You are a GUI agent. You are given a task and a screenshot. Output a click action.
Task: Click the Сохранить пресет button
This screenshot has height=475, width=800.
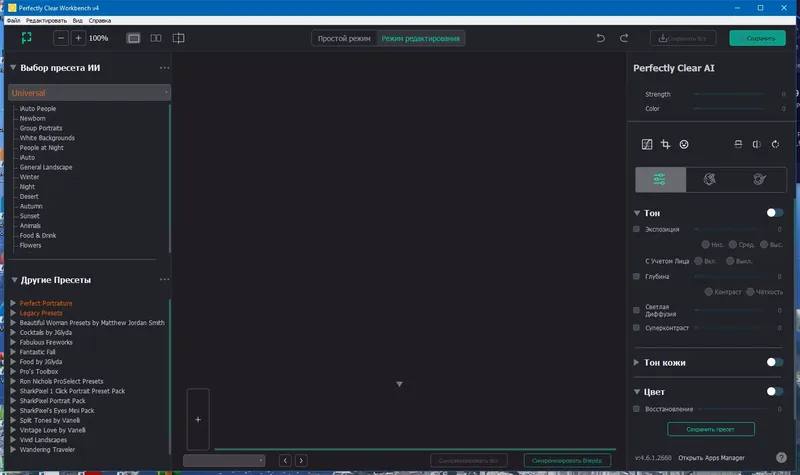click(711, 429)
